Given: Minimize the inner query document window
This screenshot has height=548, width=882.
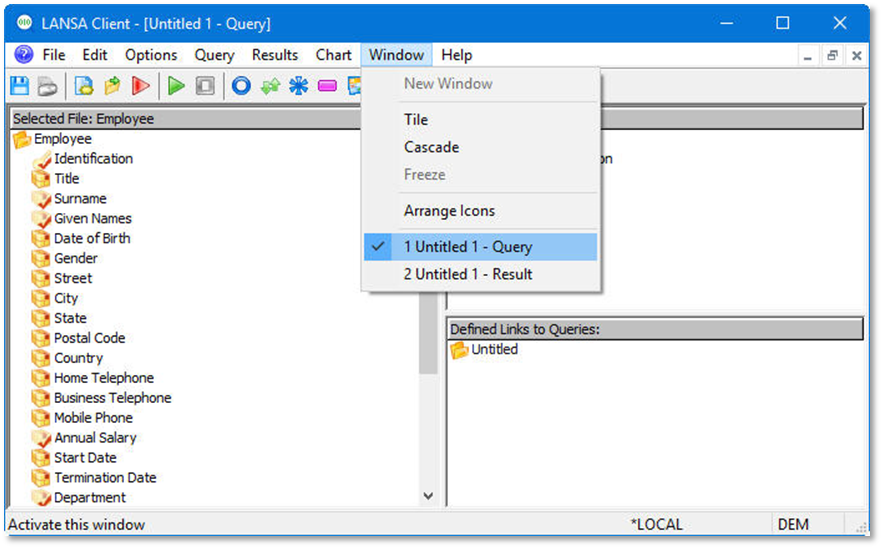Looking at the screenshot, I should pyautogui.click(x=808, y=56).
